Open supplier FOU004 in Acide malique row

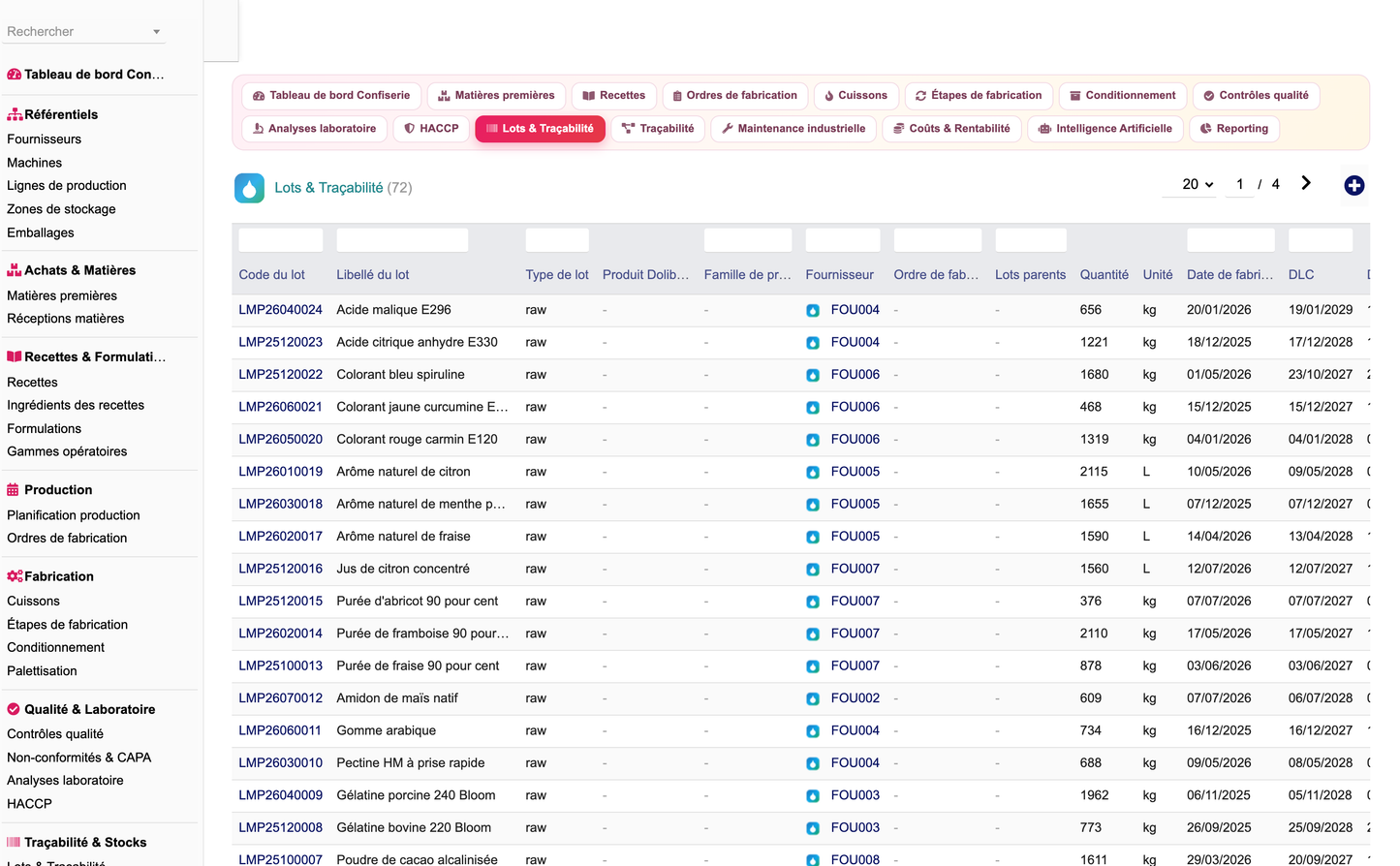[856, 310]
